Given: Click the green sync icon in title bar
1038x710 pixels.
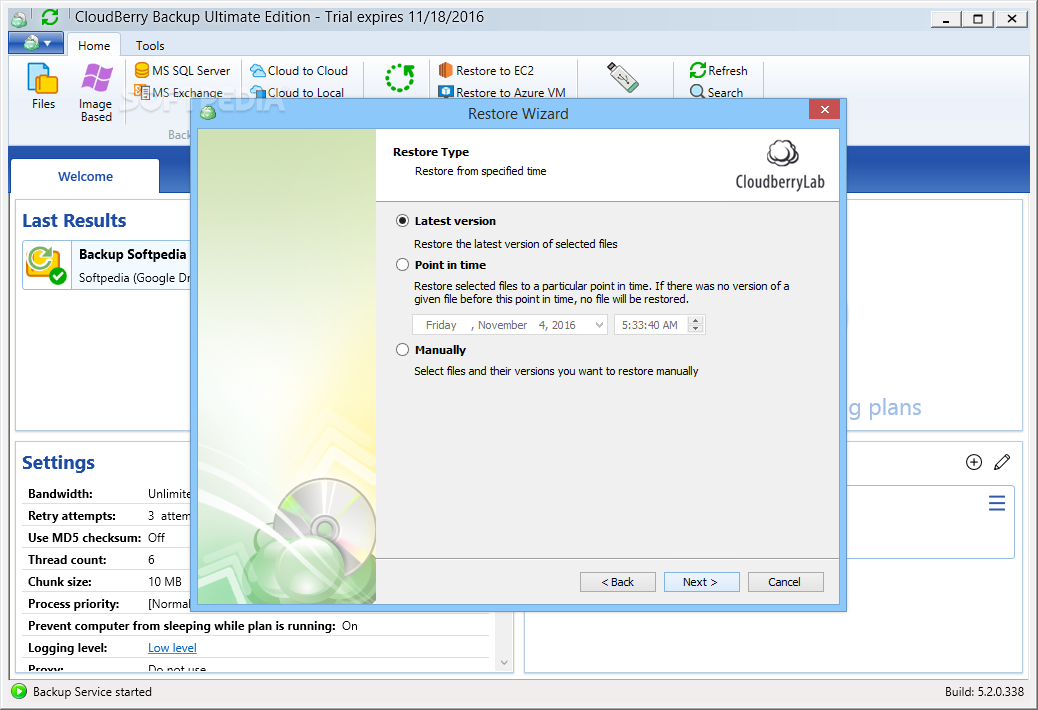Looking at the screenshot, I should pyautogui.click(x=50, y=17).
